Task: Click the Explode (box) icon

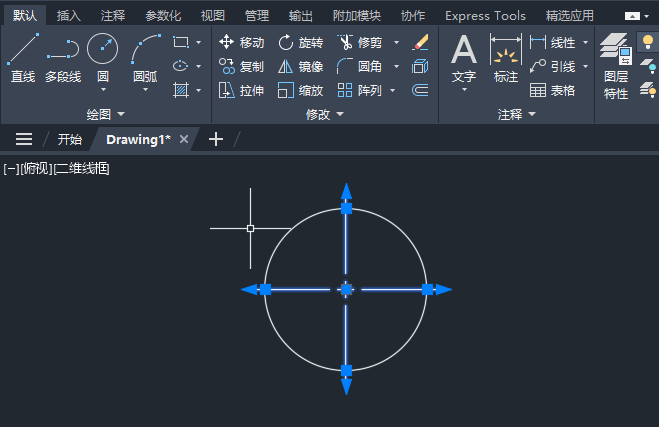Action: coord(420,66)
